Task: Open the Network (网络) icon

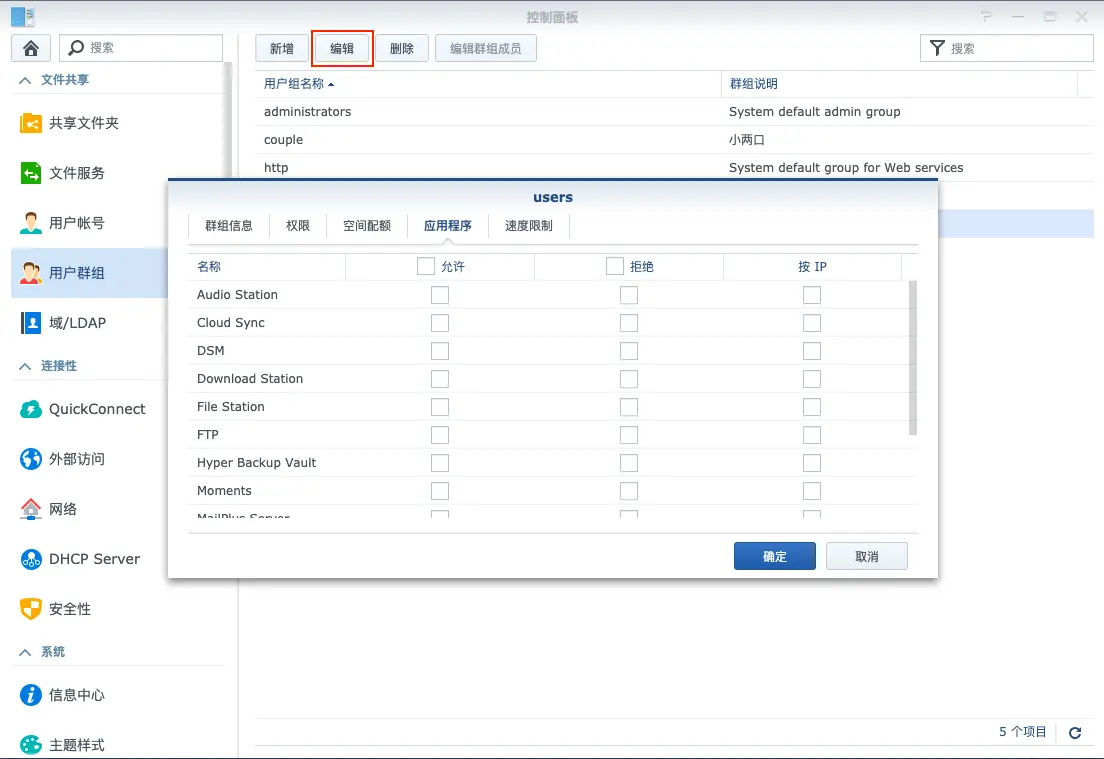Action: click(x=30, y=509)
